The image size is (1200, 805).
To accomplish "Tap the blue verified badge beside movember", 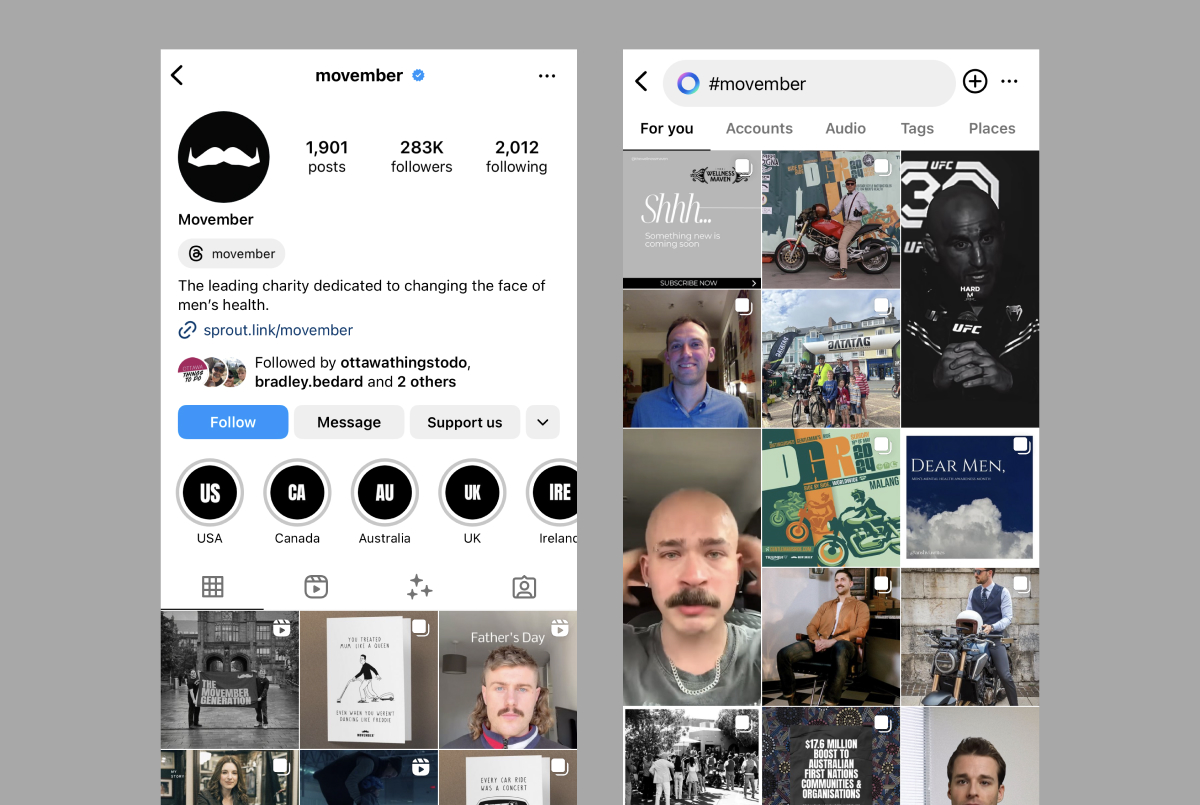I will tap(419, 75).
